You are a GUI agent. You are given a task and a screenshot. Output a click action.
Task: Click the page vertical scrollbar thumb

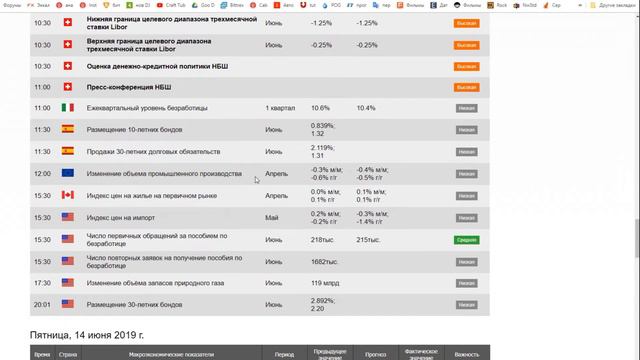click(x=637, y=238)
